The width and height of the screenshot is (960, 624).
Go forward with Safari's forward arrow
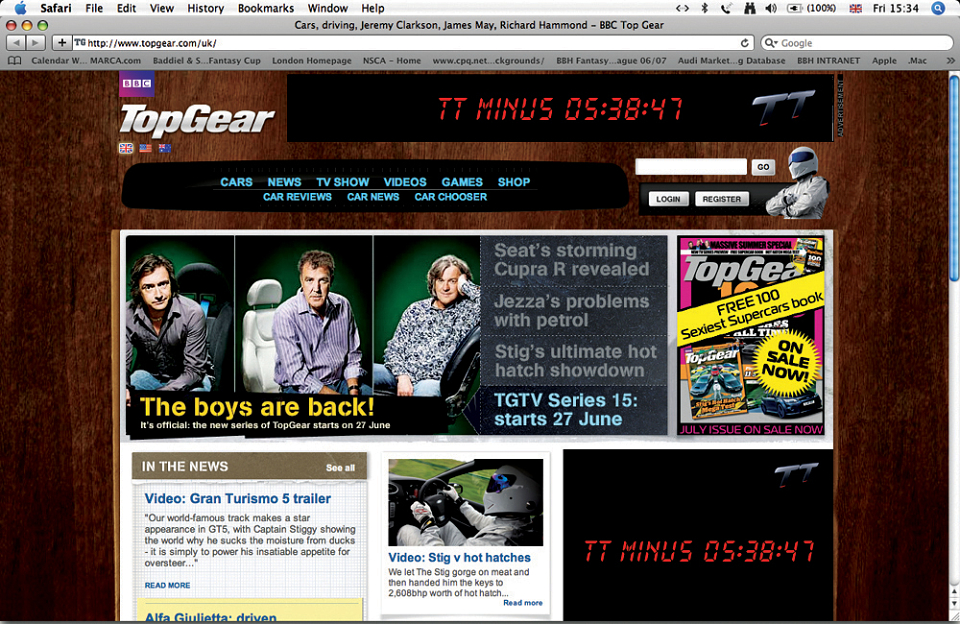[36, 43]
